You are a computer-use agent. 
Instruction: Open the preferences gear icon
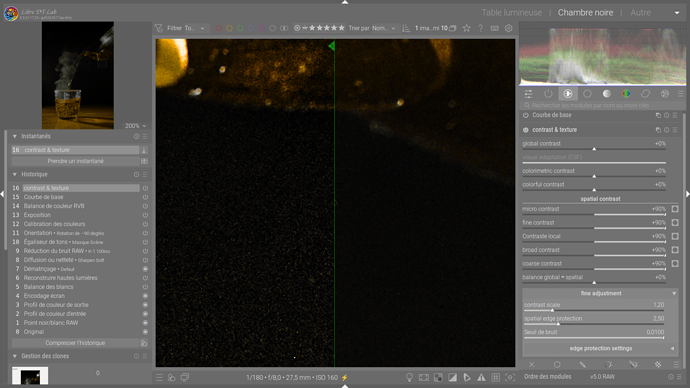click(509, 28)
